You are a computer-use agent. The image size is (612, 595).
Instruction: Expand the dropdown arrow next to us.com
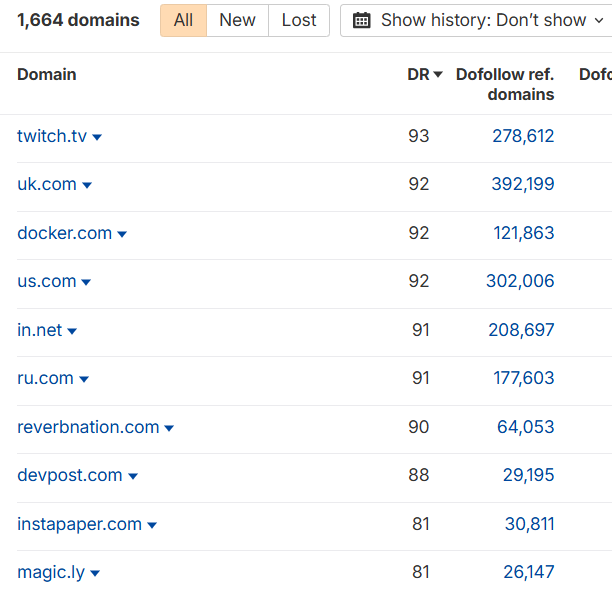click(x=86, y=283)
